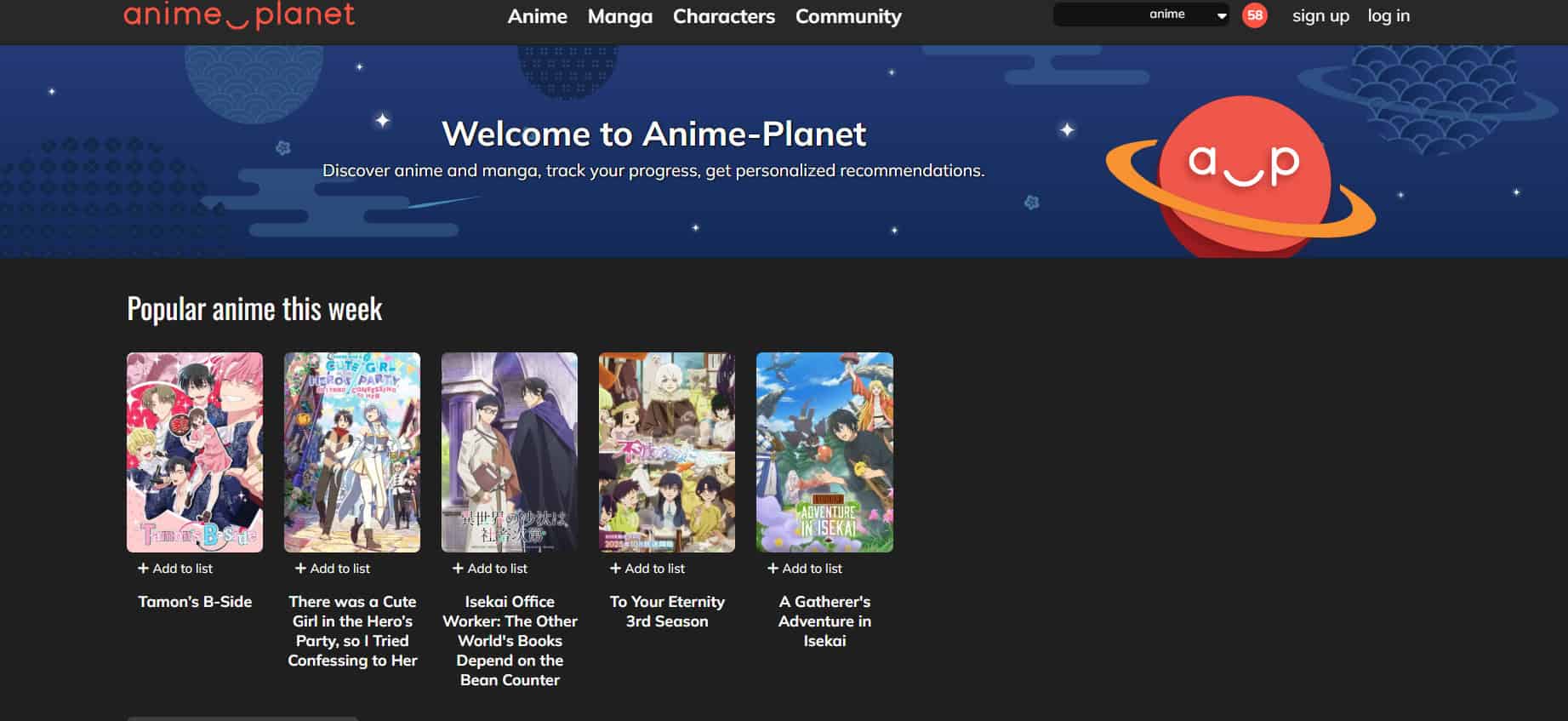Expand the anime search type dropdown
1568x721 pixels.
click(x=1187, y=14)
